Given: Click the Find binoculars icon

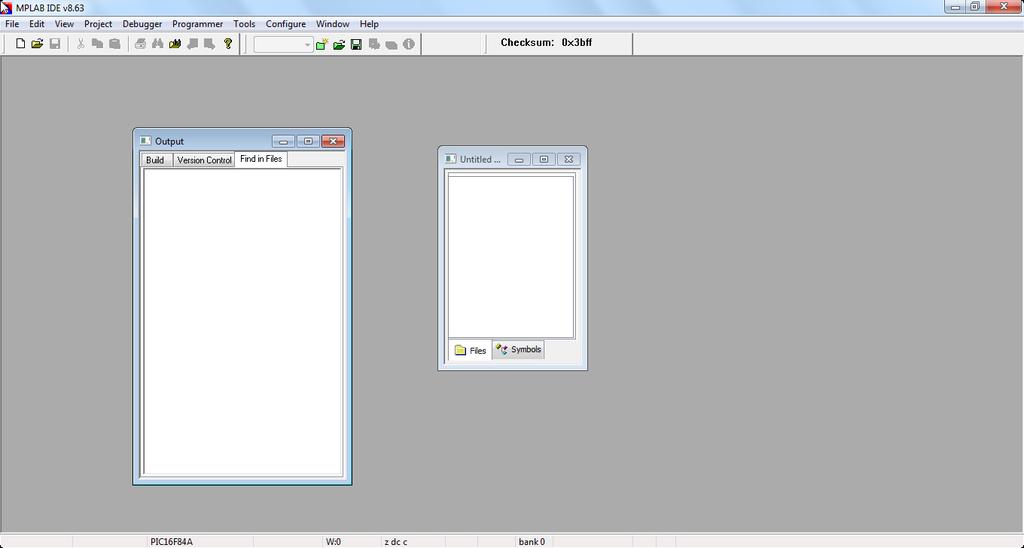Looking at the screenshot, I should click(157, 44).
